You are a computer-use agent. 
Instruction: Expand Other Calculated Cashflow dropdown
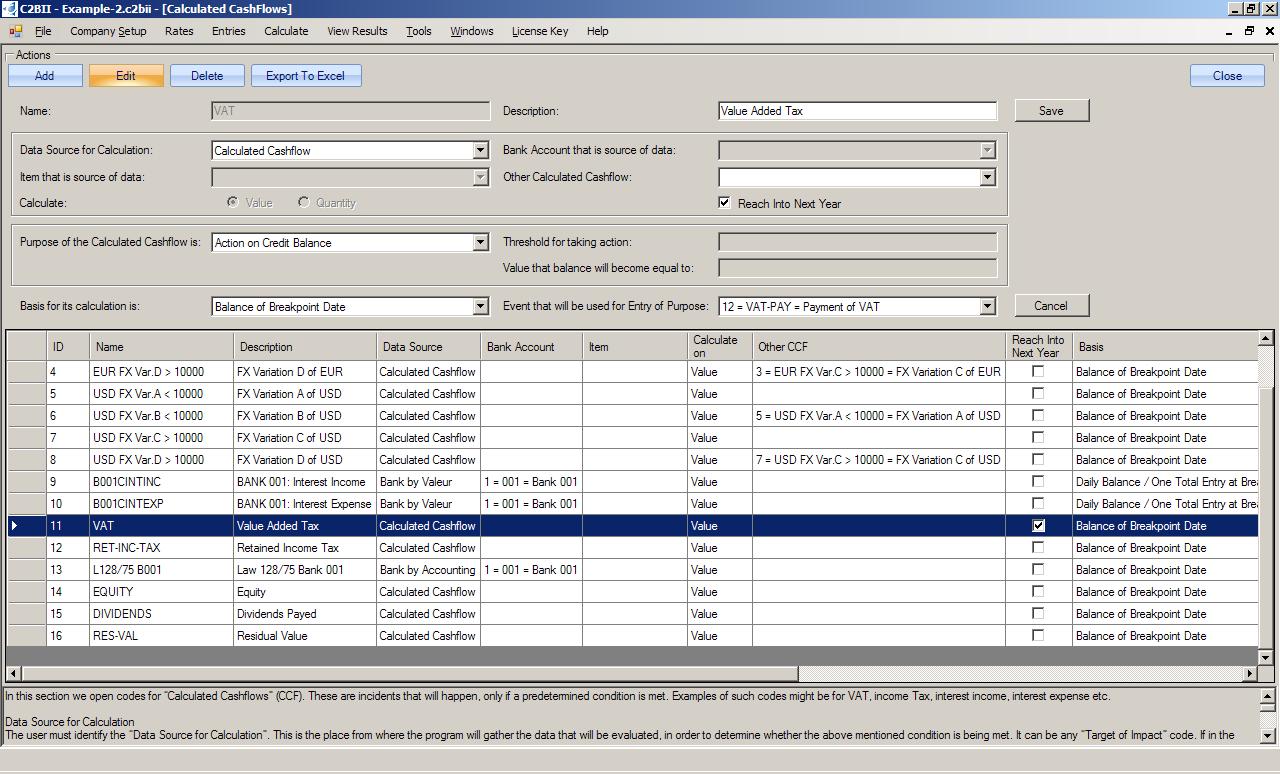point(987,177)
